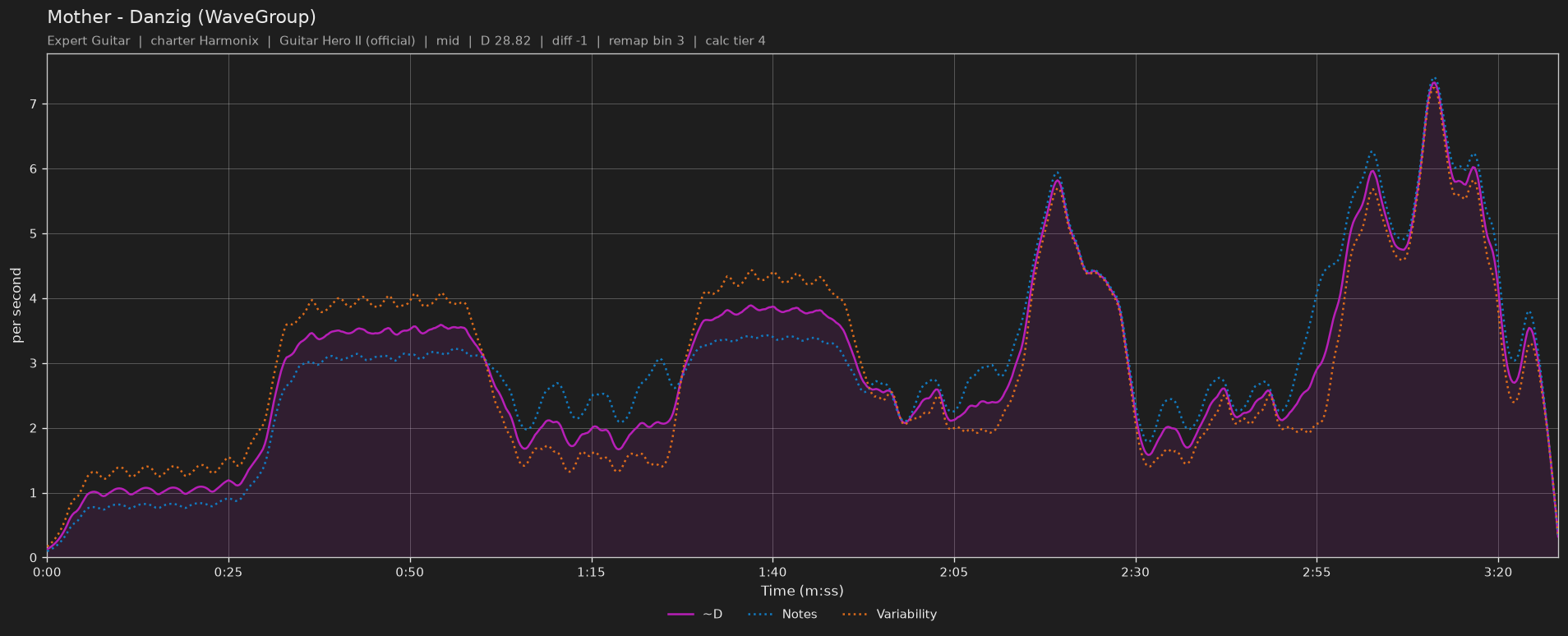Click the y-axis tick label '2'

click(x=35, y=429)
